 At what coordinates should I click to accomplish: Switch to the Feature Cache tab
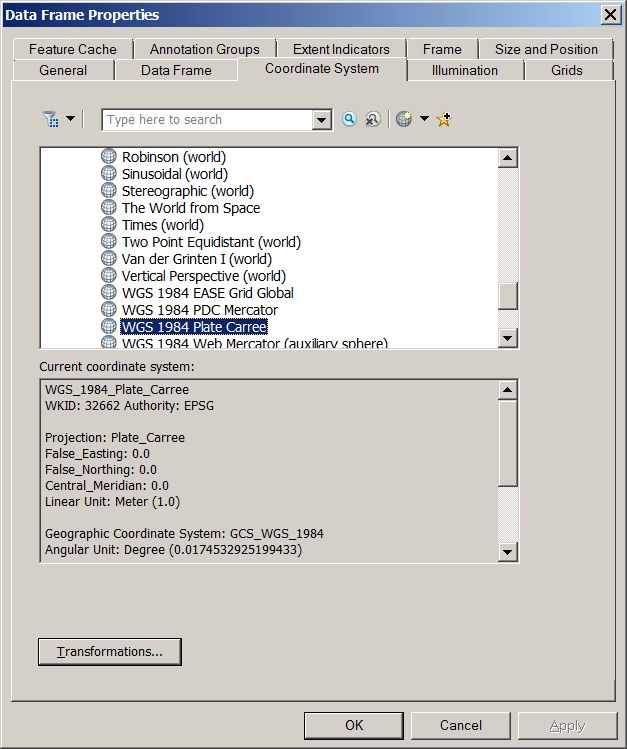(x=73, y=49)
